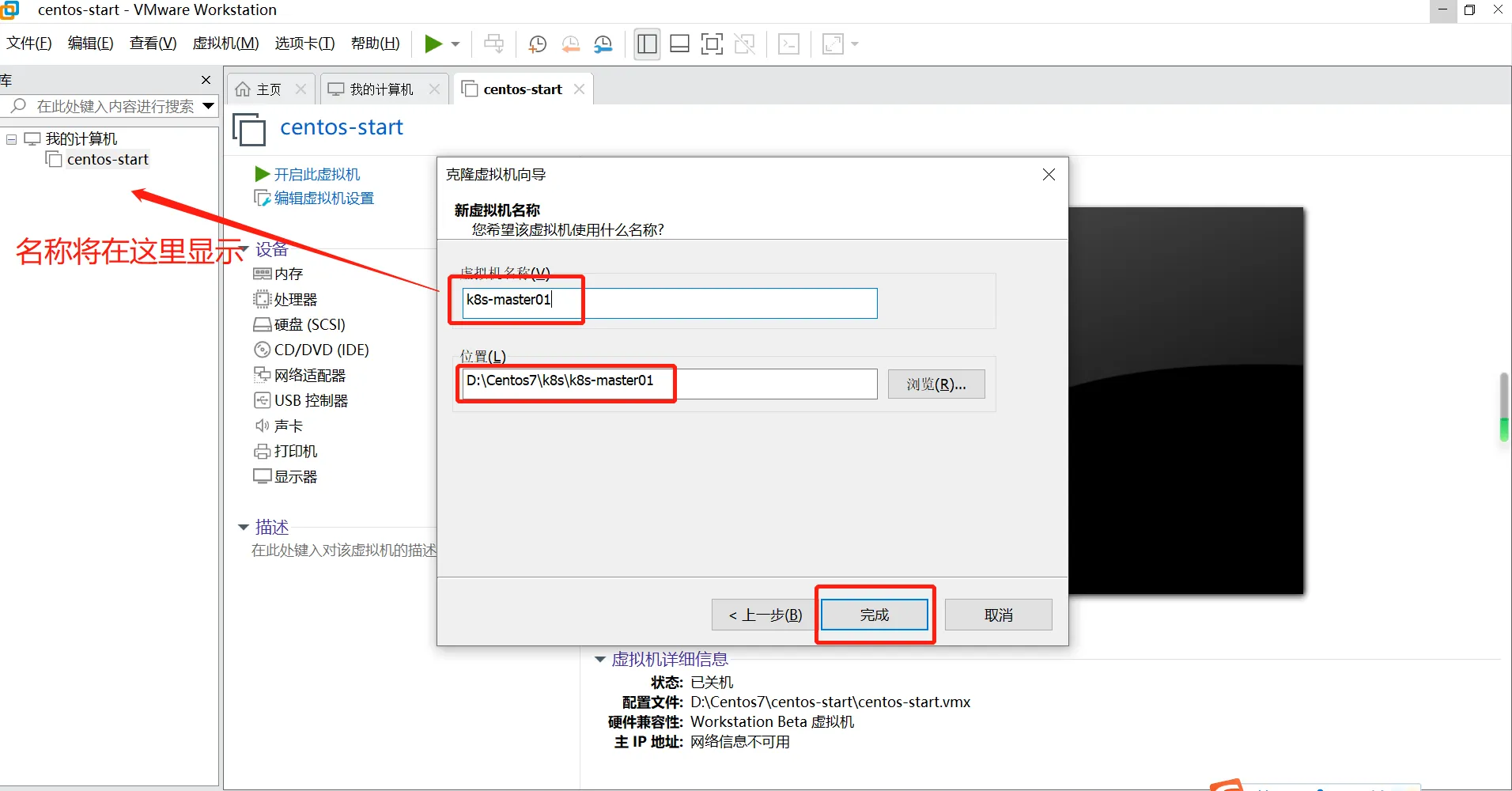Open the snapshot manager icon

point(603,44)
